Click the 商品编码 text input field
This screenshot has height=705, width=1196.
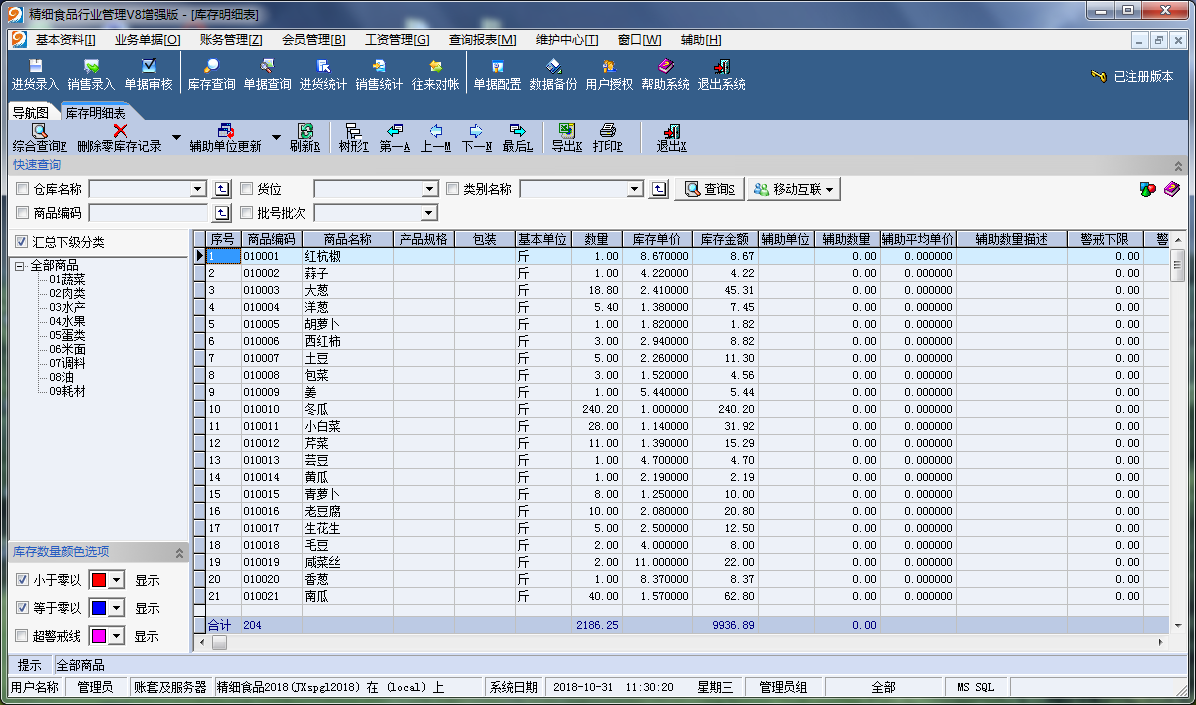[149, 213]
